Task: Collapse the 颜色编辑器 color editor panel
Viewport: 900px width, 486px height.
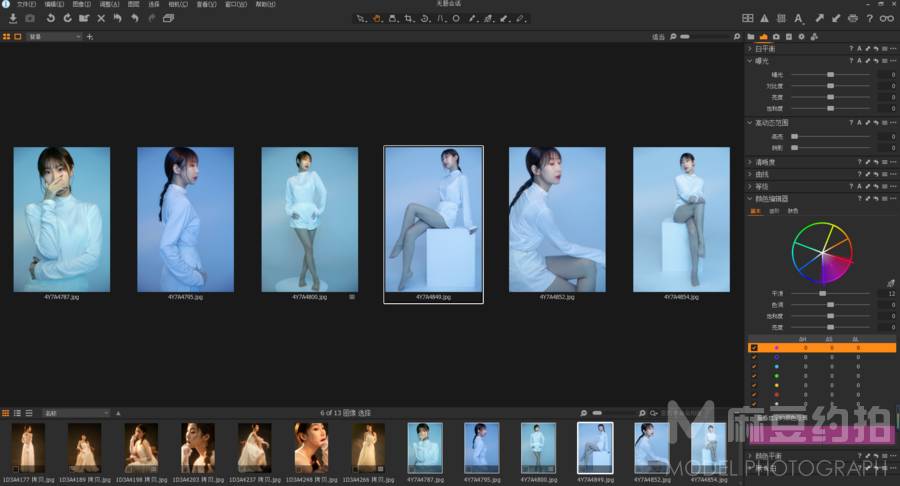Action: (750, 199)
